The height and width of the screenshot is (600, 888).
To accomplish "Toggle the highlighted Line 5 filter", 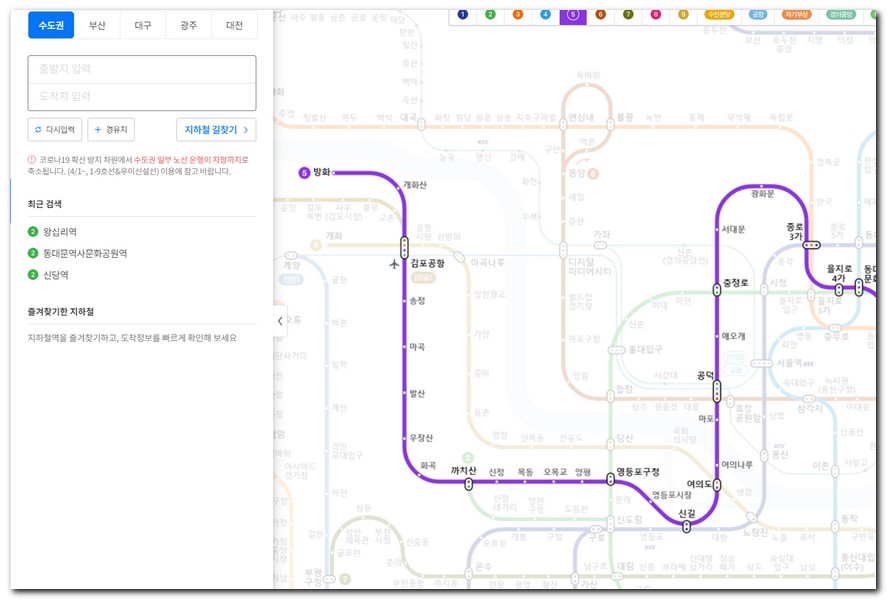I will pos(573,14).
